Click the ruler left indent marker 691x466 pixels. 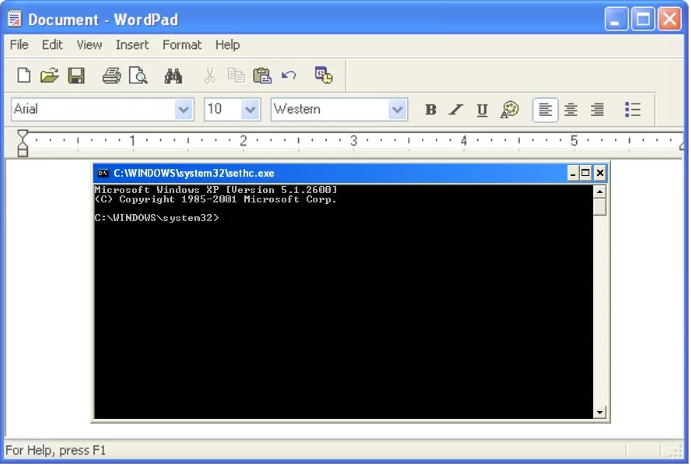22,143
